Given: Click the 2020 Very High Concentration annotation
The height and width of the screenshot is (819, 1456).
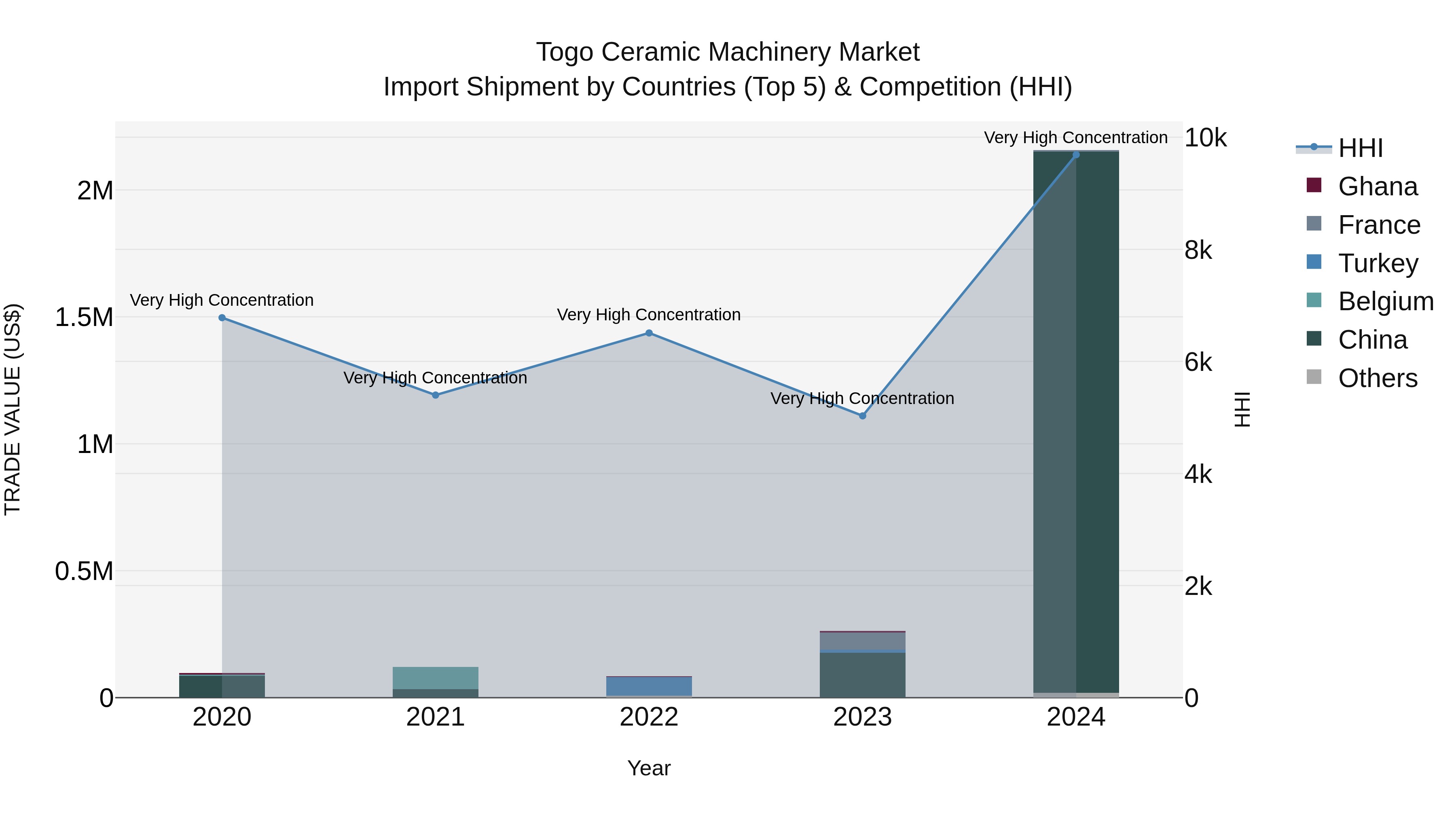Looking at the screenshot, I should point(222,300).
